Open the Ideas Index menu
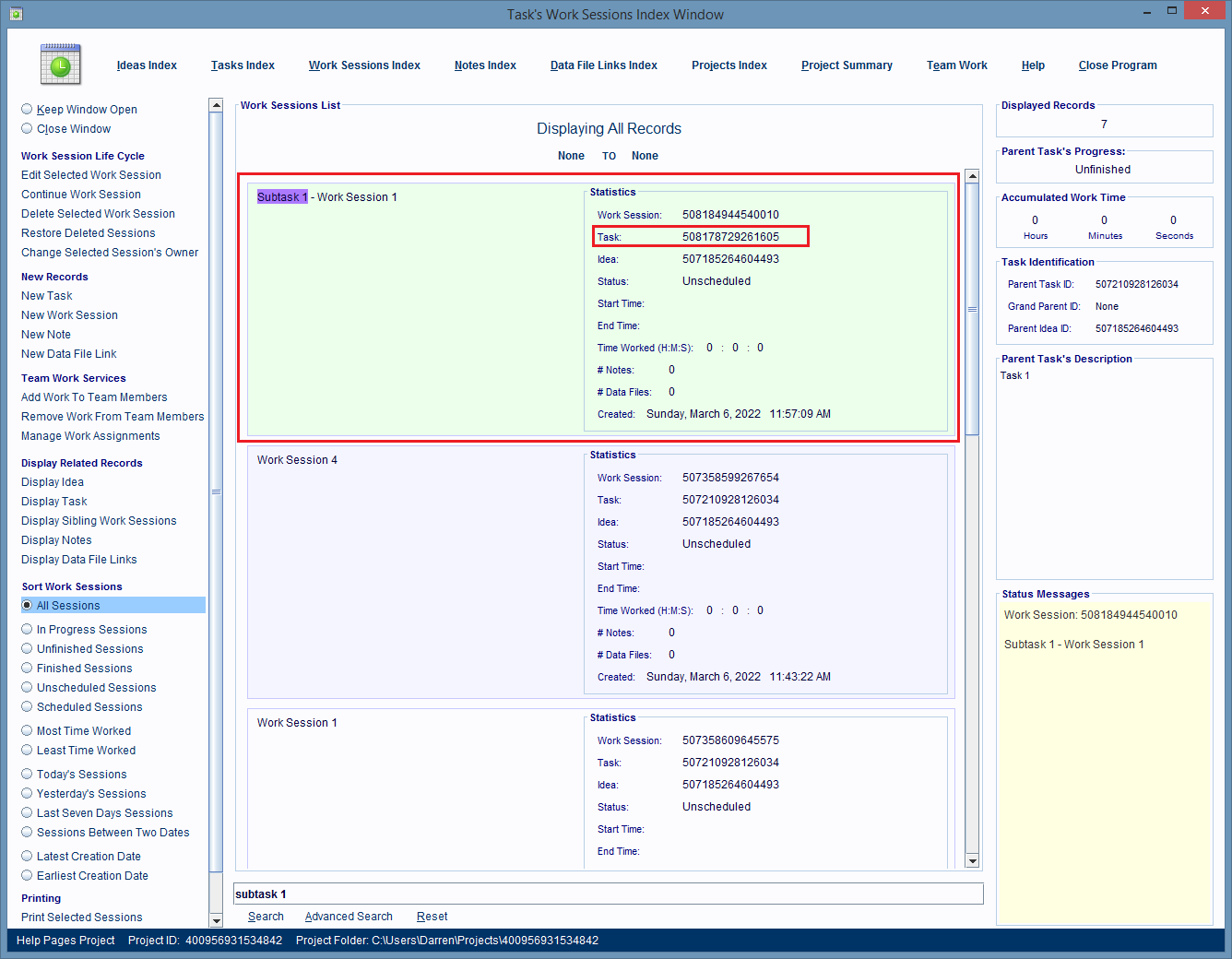This screenshot has height=959, width=1232. (147, 65)
